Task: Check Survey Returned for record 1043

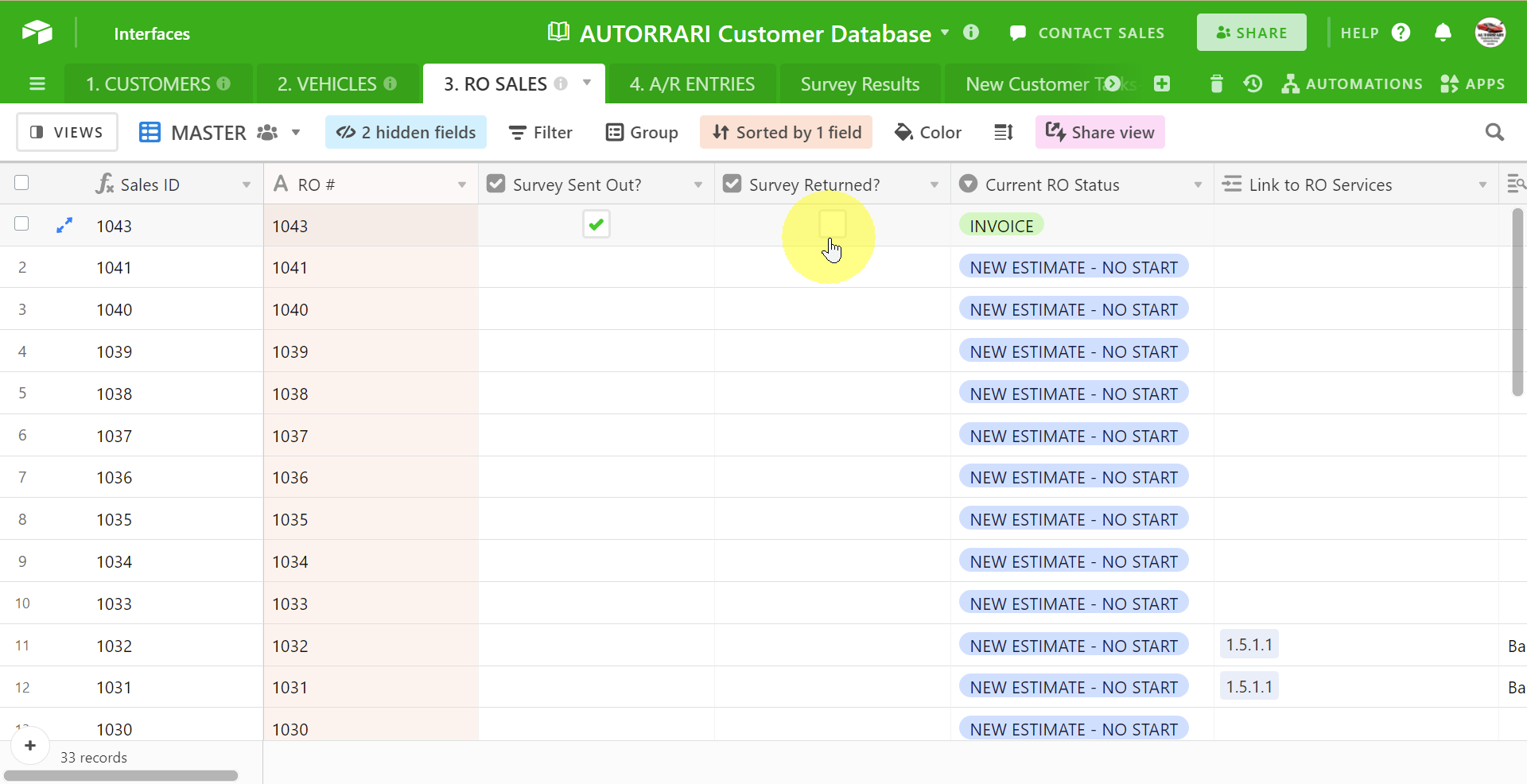Action: click(x=833, y=224)
